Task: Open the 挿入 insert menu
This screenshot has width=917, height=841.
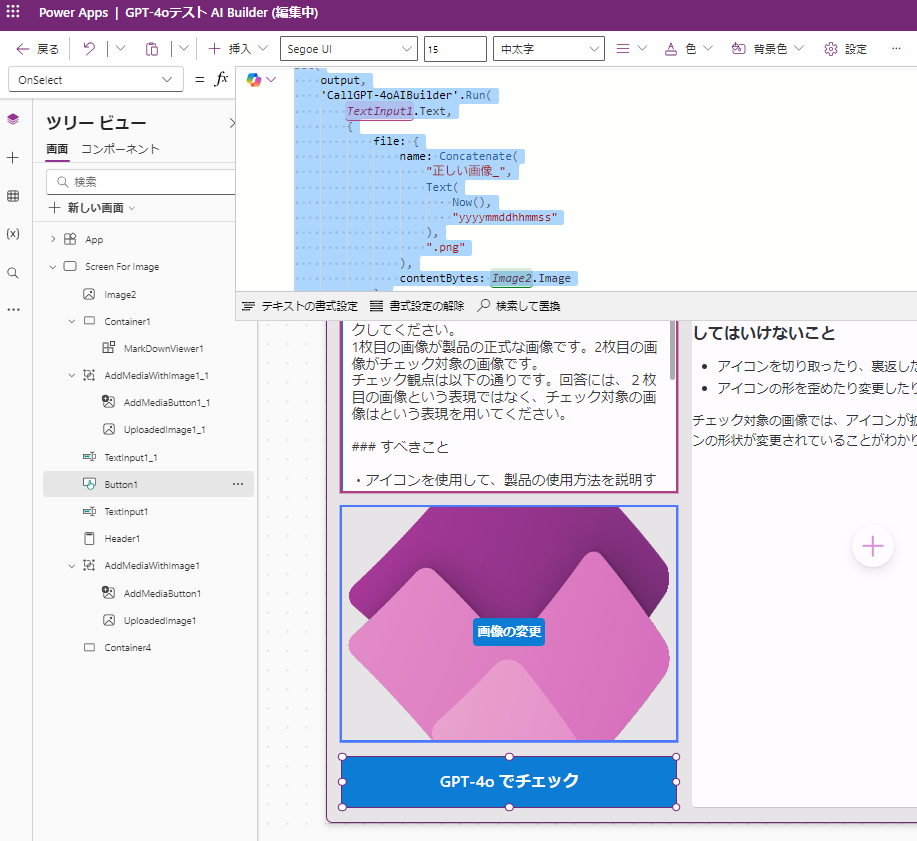Action: coord(239,49)
